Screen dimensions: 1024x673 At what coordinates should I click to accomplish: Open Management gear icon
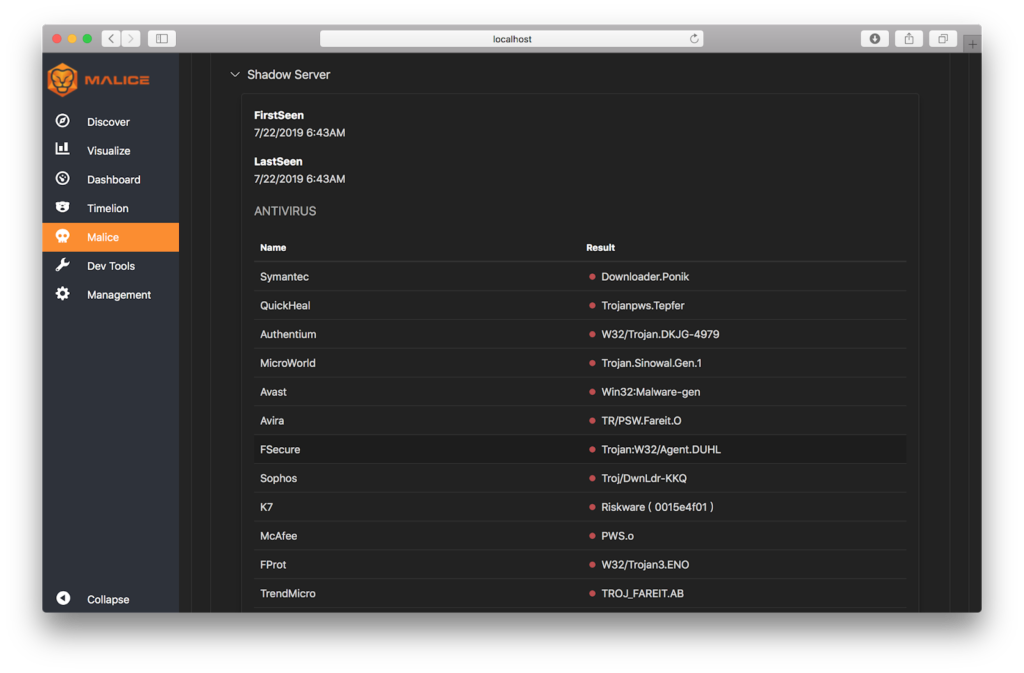[63, 294]
